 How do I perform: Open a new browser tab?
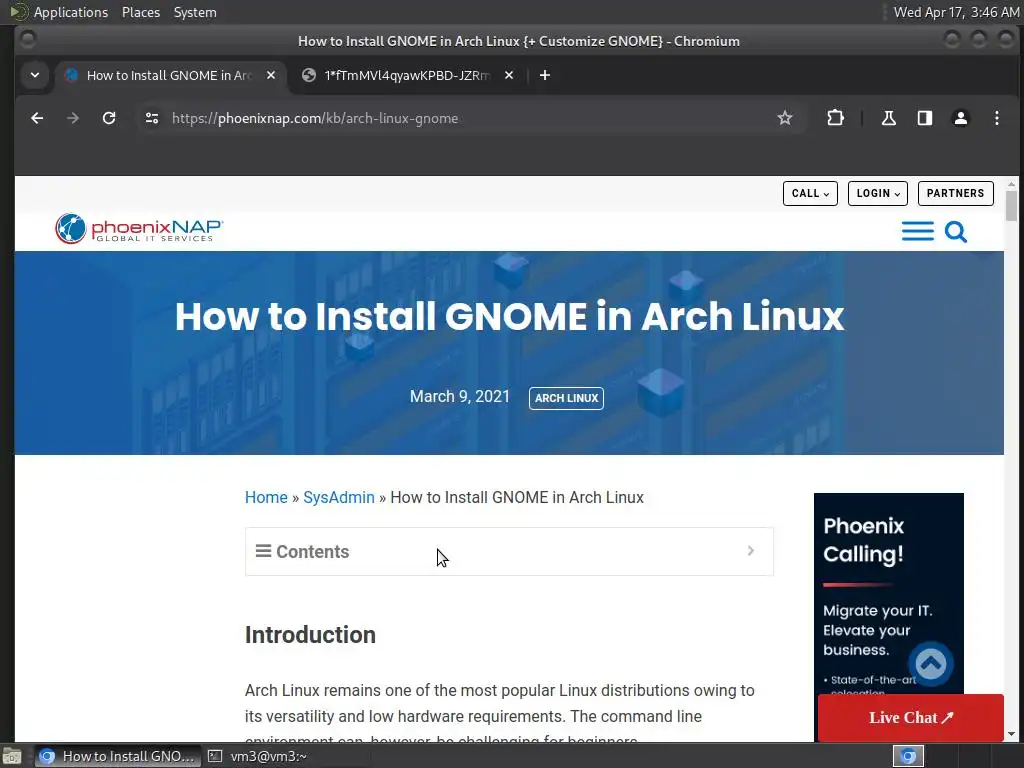pyautogui.click(x=545, y=75)
